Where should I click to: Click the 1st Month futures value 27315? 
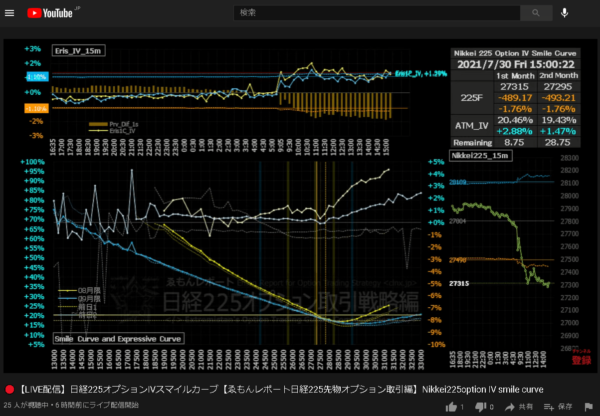(515, 86)
